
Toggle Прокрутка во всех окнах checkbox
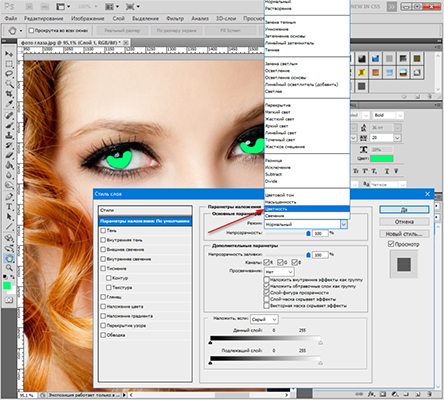[31, 30]
